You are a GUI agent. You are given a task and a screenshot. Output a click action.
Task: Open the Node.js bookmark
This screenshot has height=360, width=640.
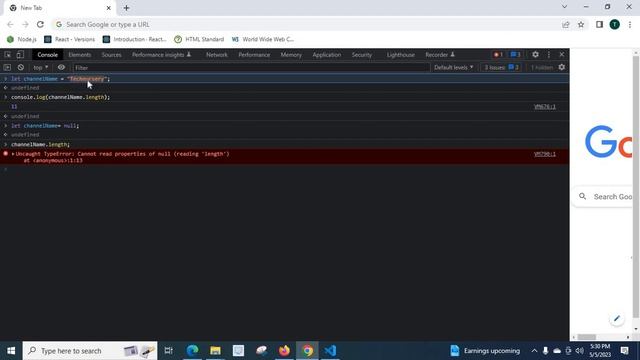point(22,39)
